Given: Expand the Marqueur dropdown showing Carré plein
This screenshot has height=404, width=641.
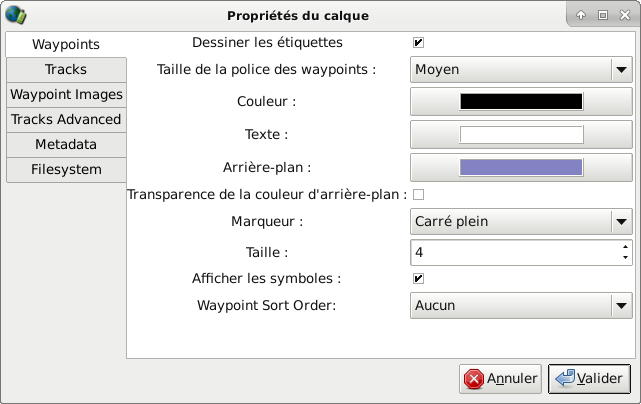Looking at the screenshot, I should point(521,221).
